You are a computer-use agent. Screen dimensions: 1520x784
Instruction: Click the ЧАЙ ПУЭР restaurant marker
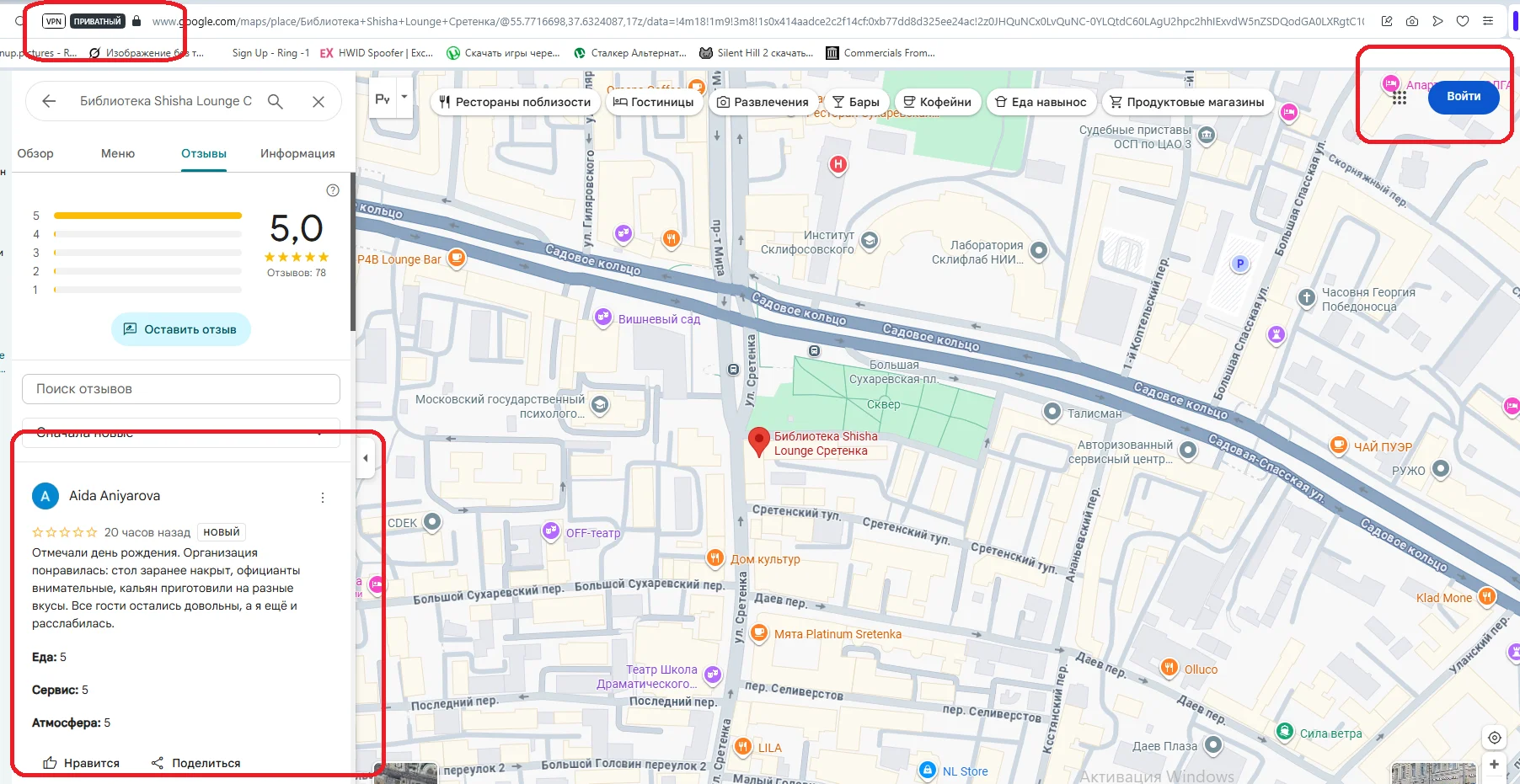1339,445
